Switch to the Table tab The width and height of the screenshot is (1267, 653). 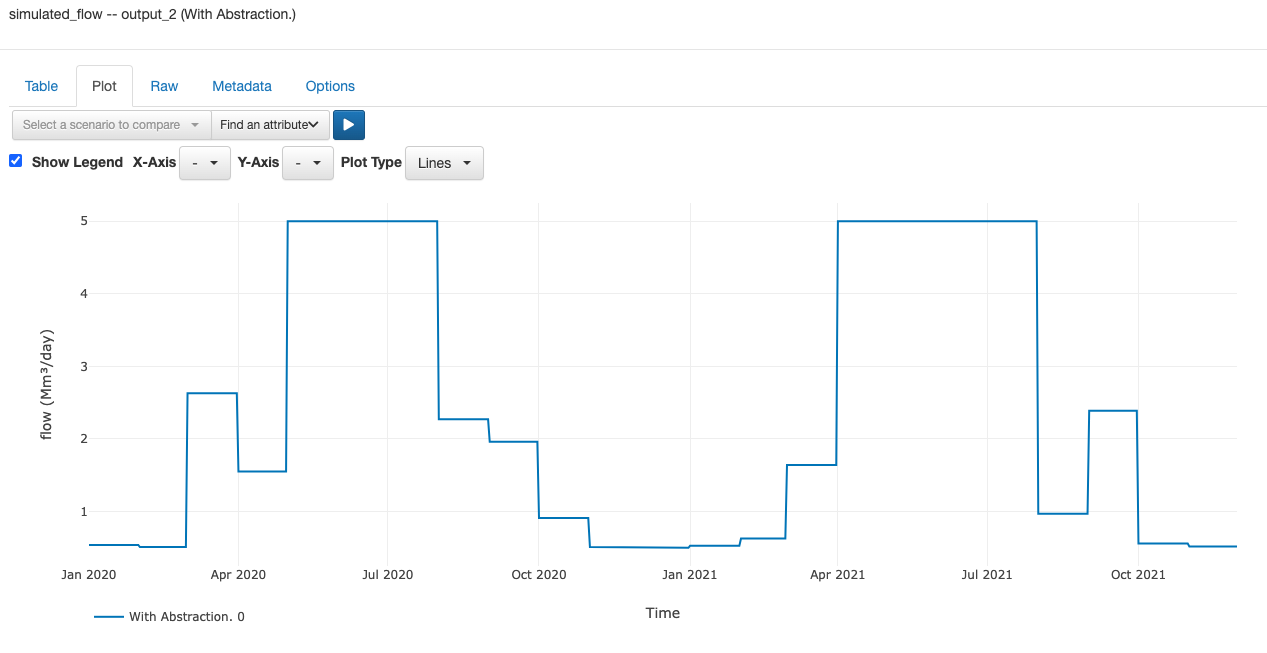[x=41, y=86]
